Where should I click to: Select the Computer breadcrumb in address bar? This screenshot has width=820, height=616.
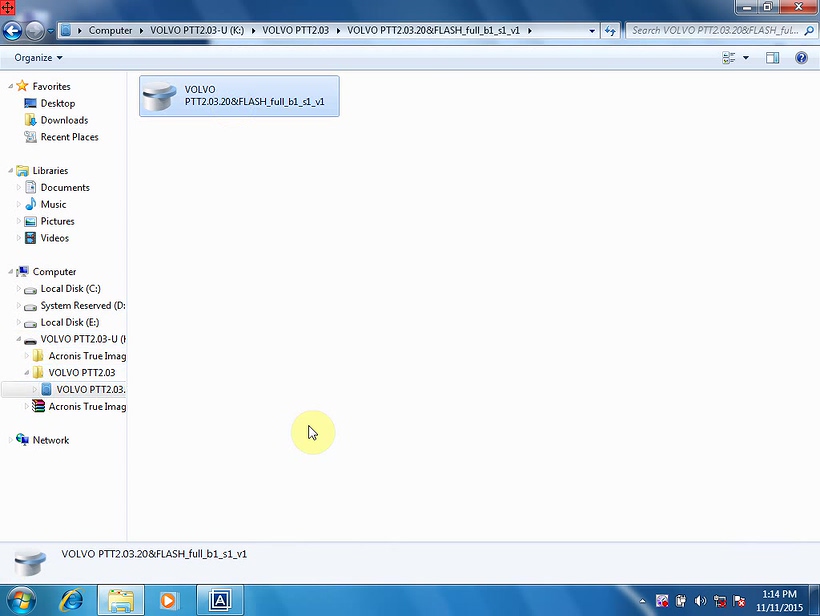(x=110, y=30)
